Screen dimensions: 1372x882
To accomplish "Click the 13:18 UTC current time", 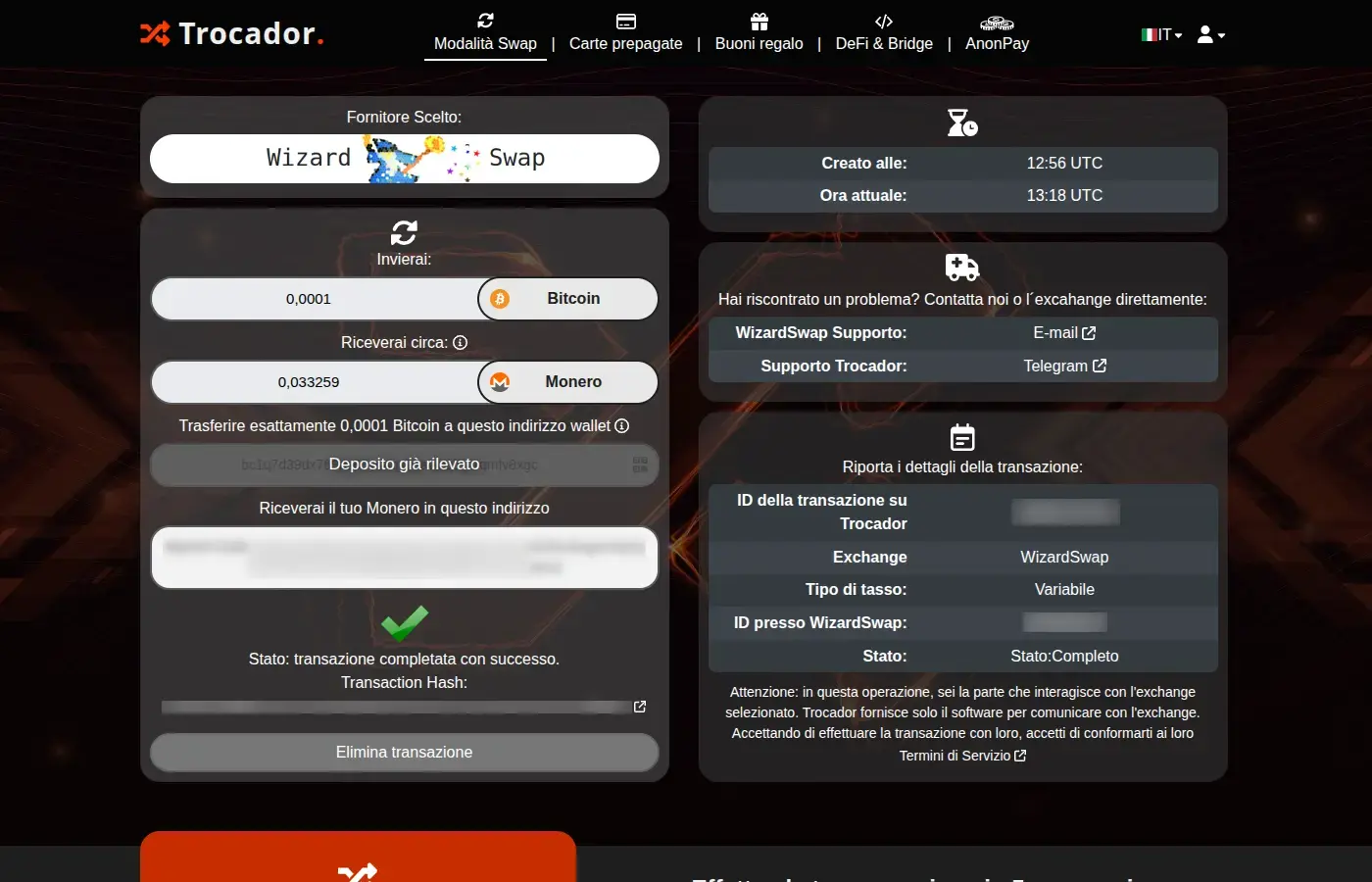I will coord(1064,195).
